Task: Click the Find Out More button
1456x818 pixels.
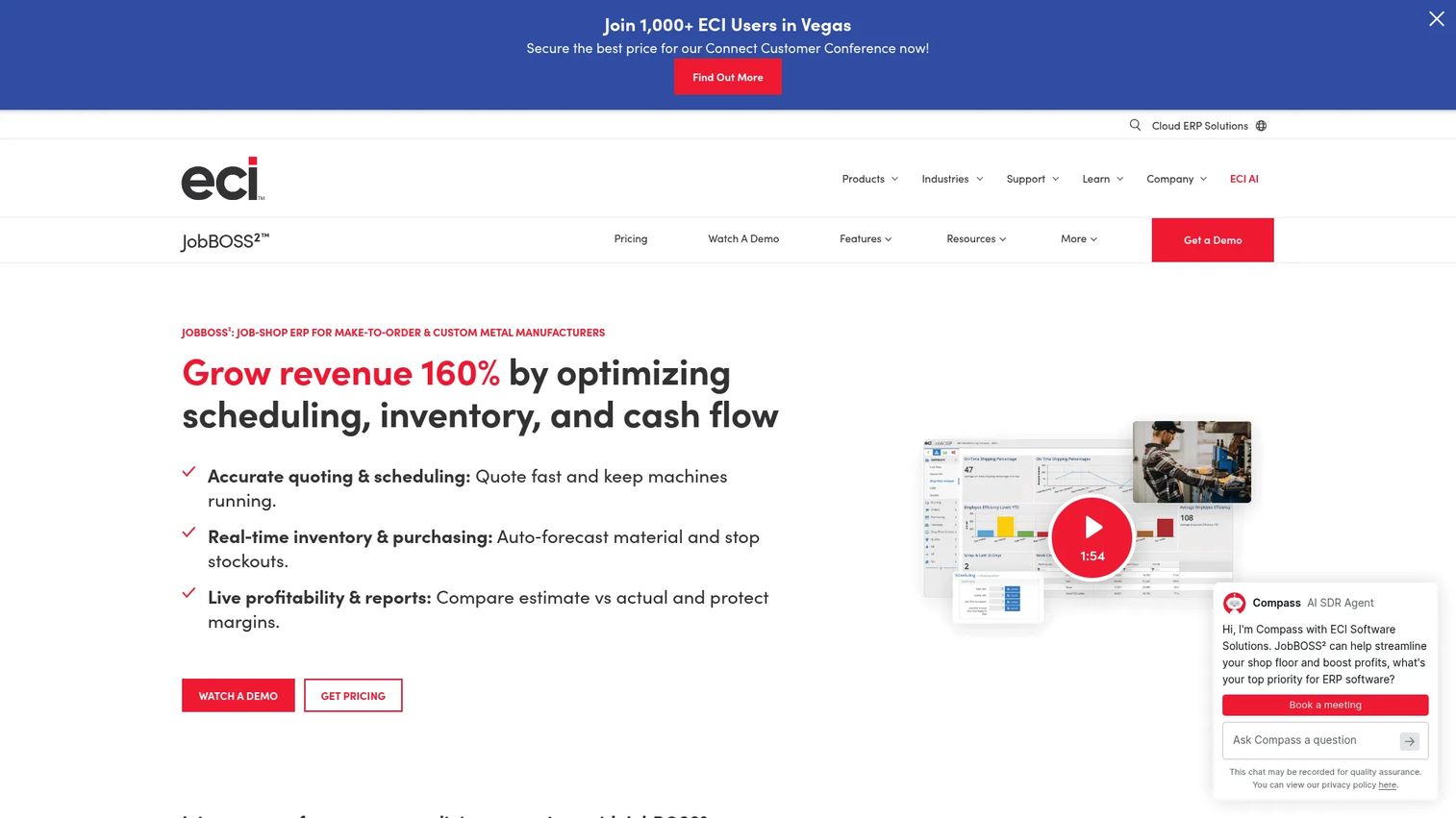Action: (727, 77)
